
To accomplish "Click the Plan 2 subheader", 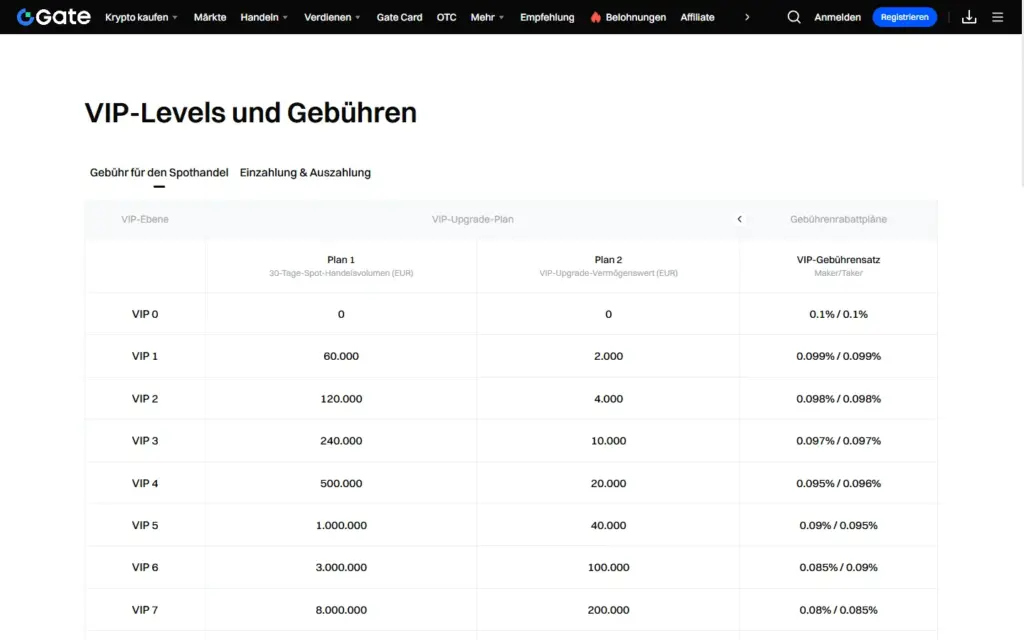I will point(608,260).
